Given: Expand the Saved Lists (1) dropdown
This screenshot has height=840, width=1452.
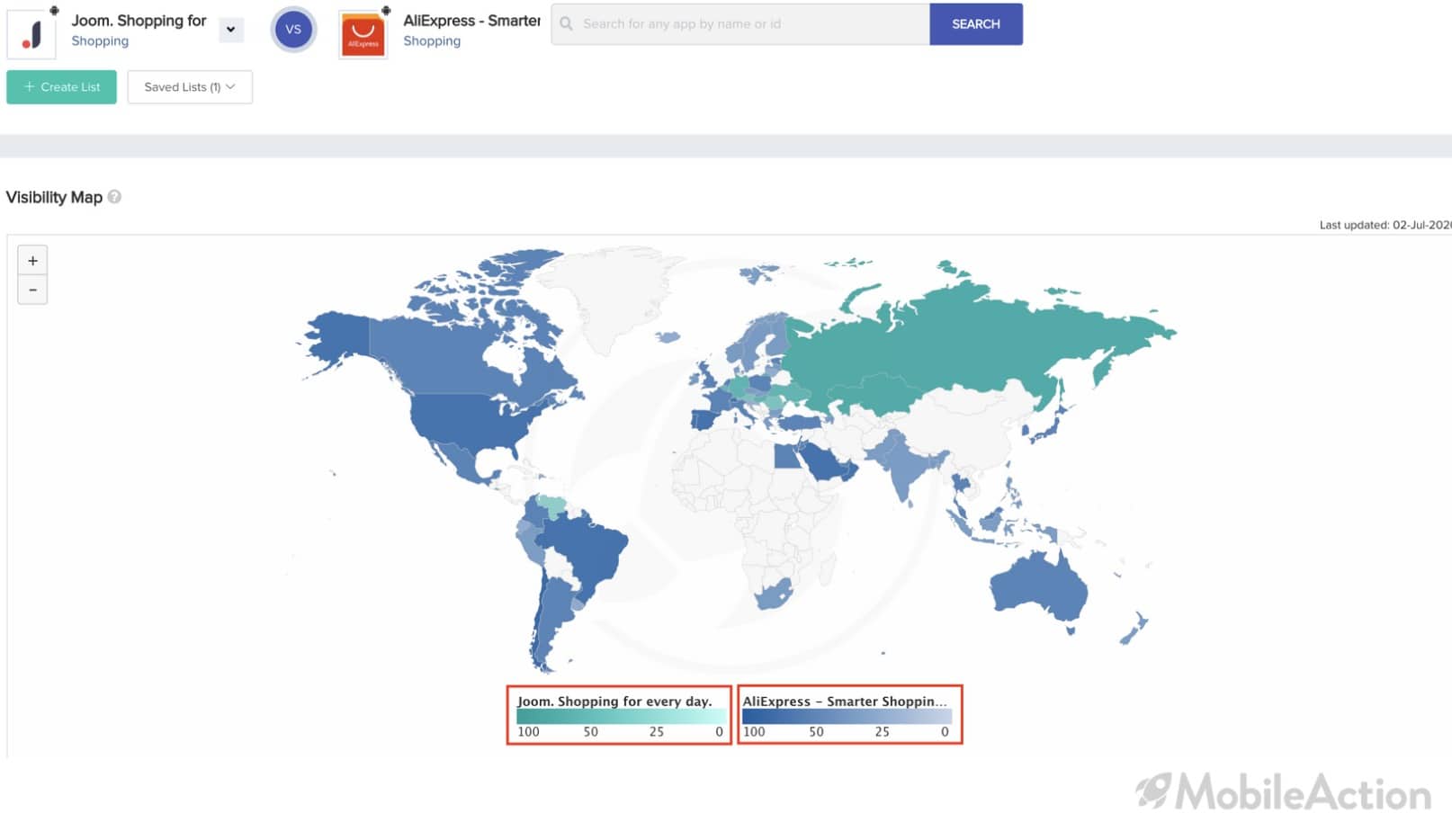Looking at the screenshot, I should (190, 87).
